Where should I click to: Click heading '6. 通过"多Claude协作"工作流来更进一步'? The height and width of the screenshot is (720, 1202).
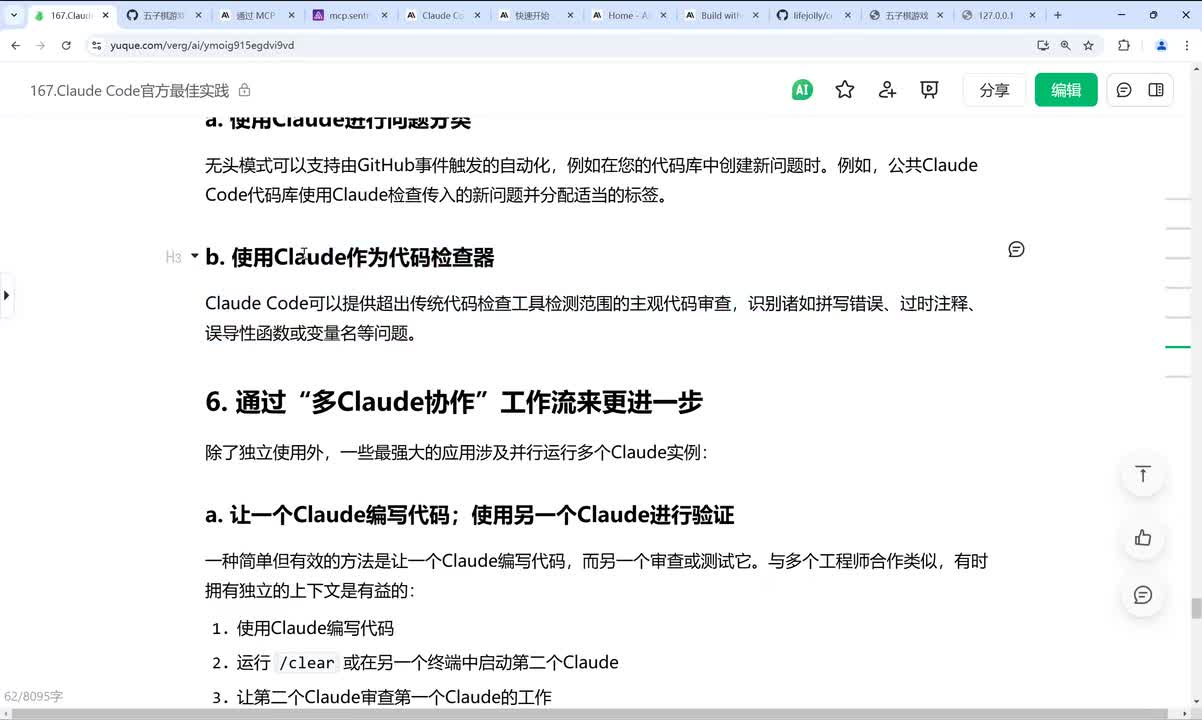tap(454, 402)
